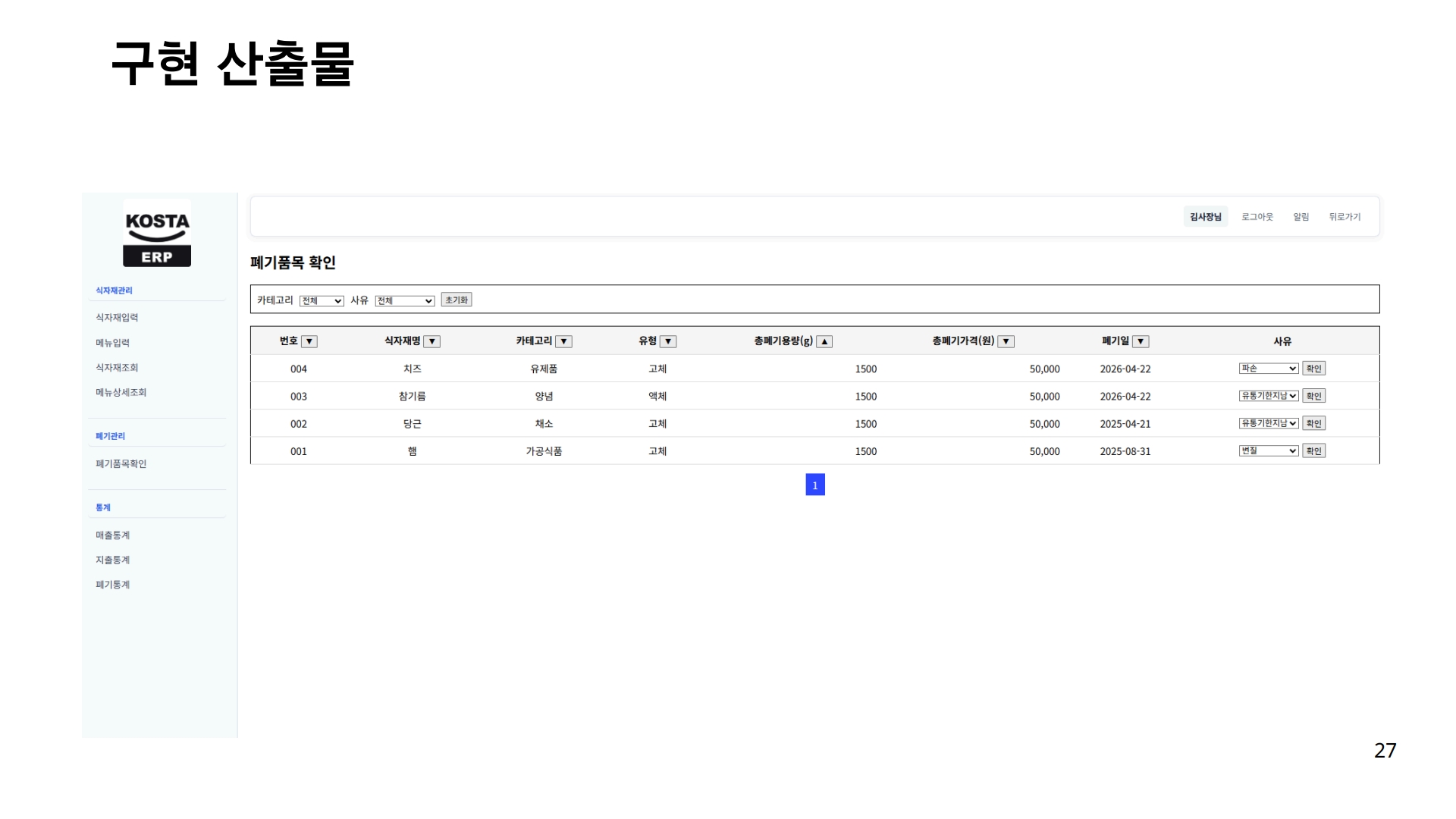Open 사유 dropdown for row 003
This screenshot has height=819, width=1456.
1269,396
